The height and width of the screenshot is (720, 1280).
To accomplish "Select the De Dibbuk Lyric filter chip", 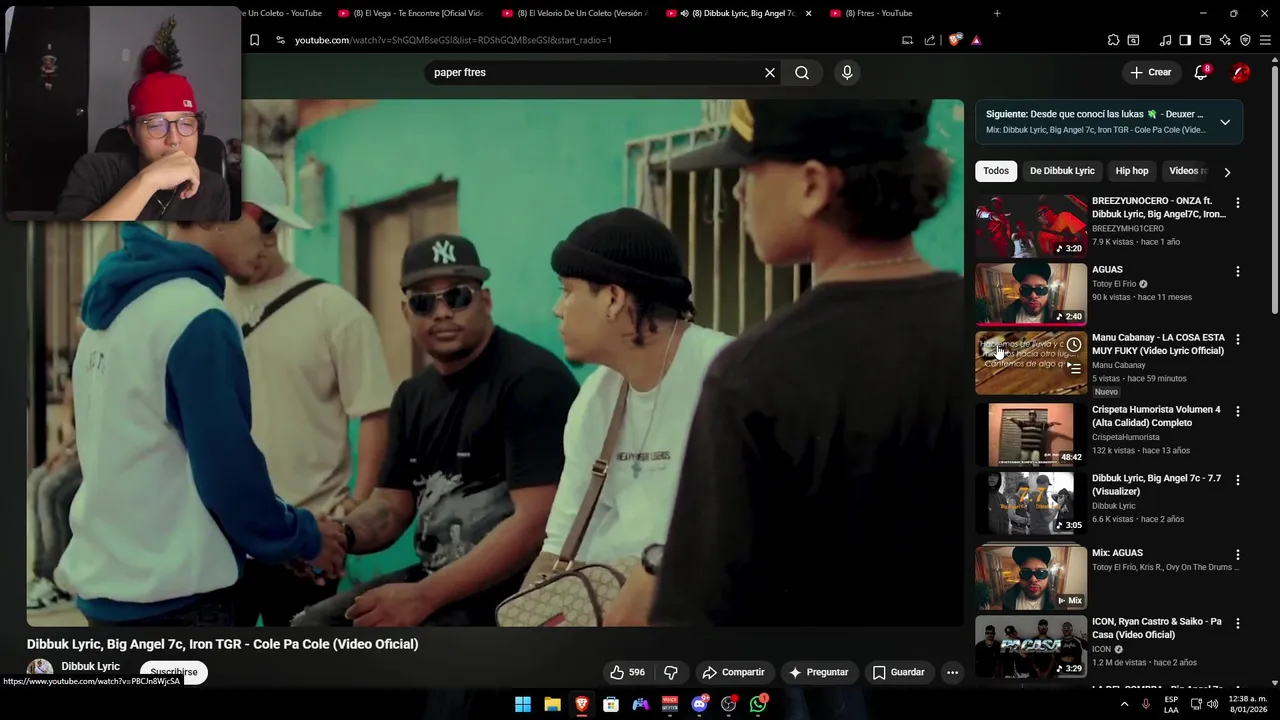I will pos(1062,171).
